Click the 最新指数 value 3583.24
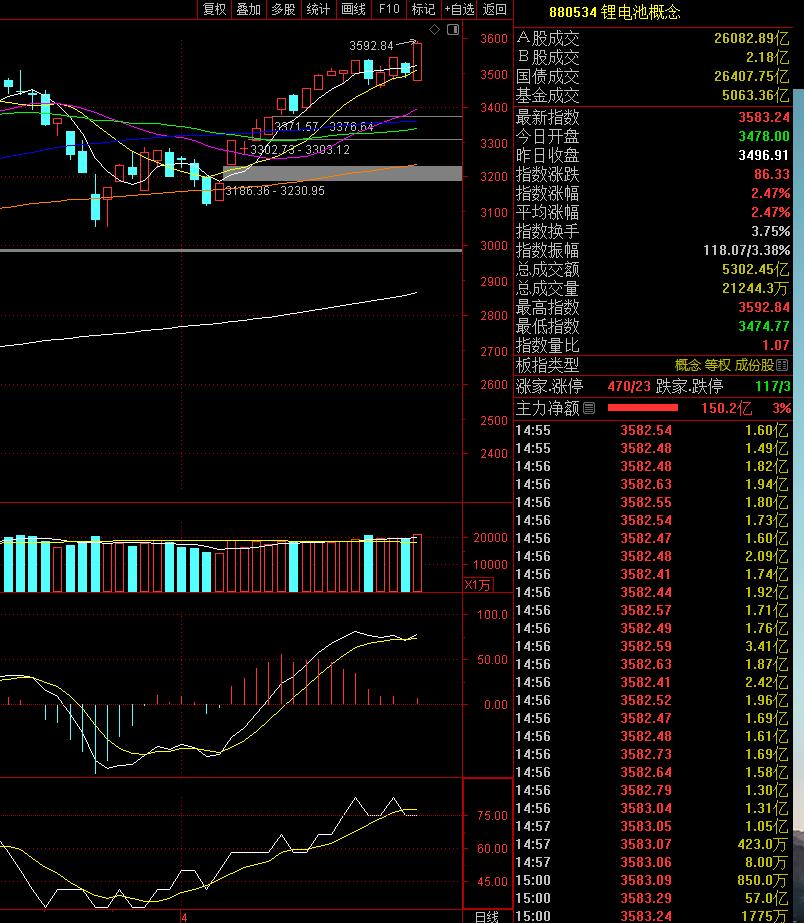This screenshot has width=804, height=923. pos(764,117)
